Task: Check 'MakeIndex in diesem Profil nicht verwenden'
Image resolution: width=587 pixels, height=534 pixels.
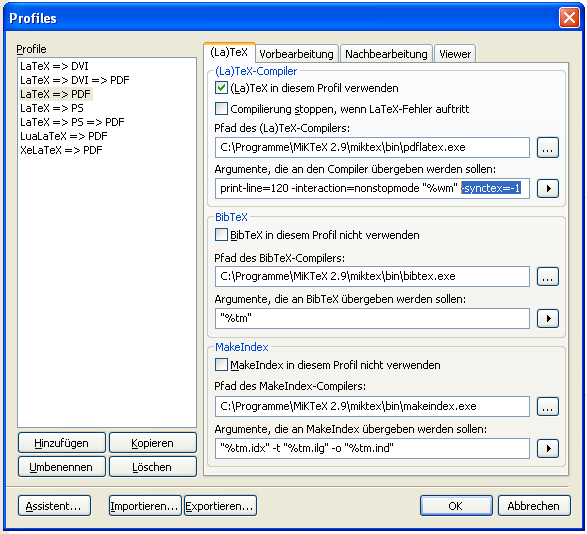Action: [x=221, y=365]
